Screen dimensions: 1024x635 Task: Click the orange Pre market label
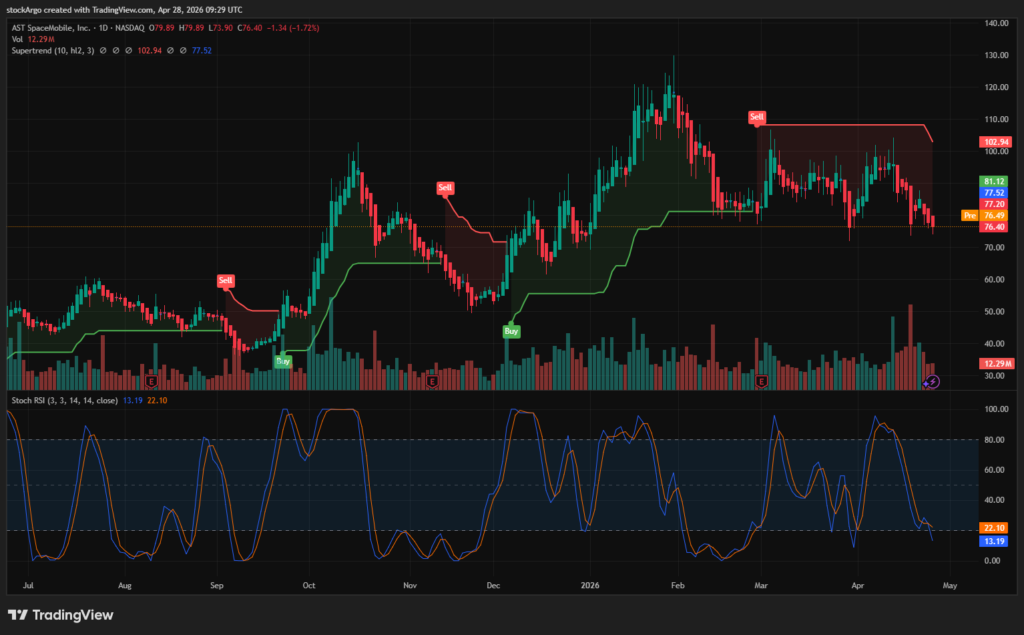coord(970,216)
